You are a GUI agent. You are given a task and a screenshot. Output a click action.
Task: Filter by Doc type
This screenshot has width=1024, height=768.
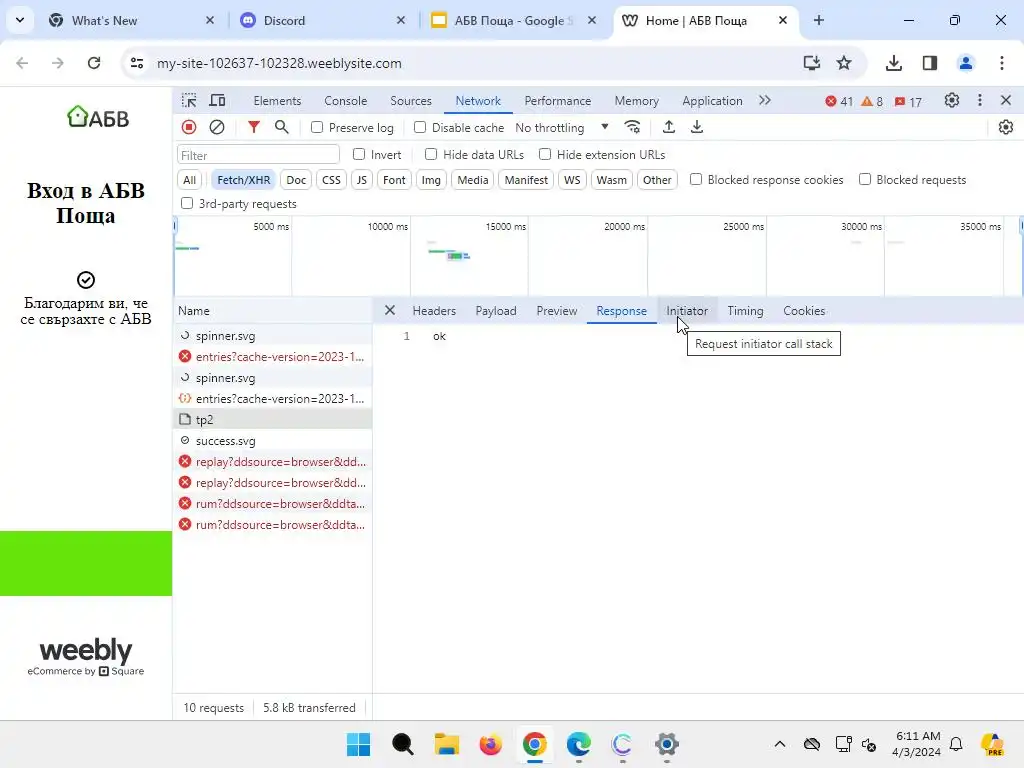tap(296, 180)
